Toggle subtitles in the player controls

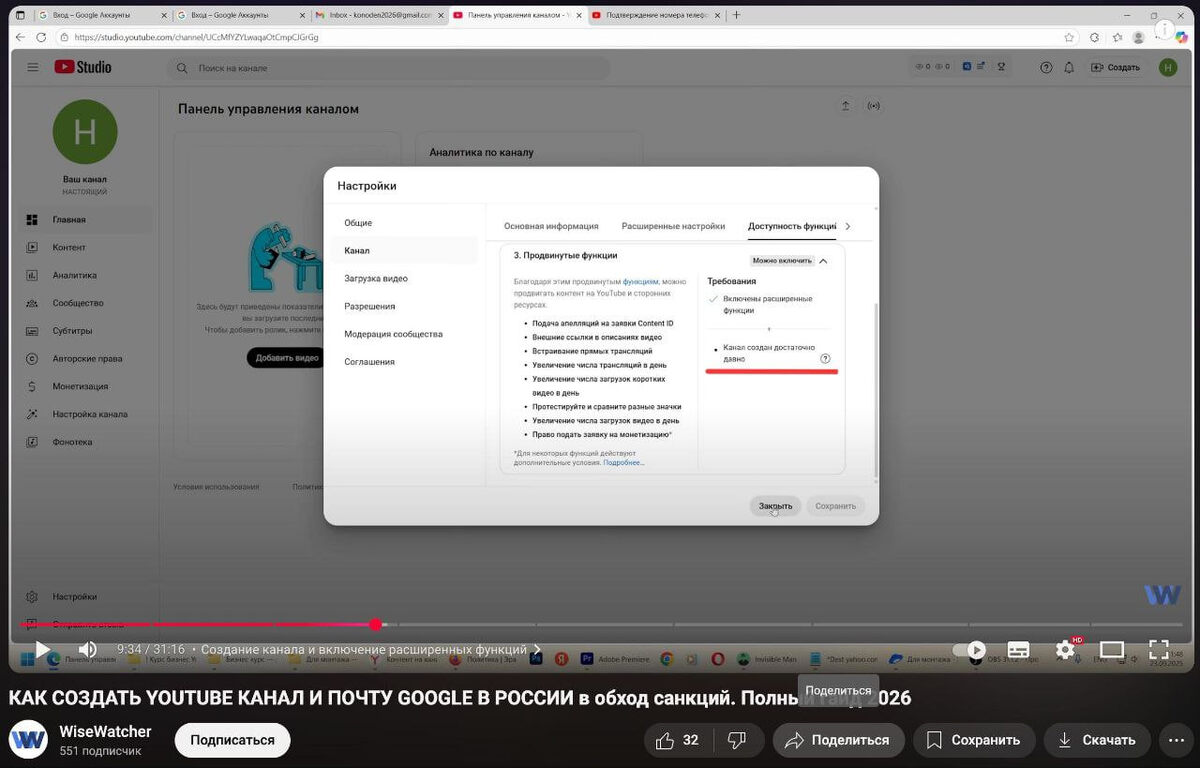1018,650
